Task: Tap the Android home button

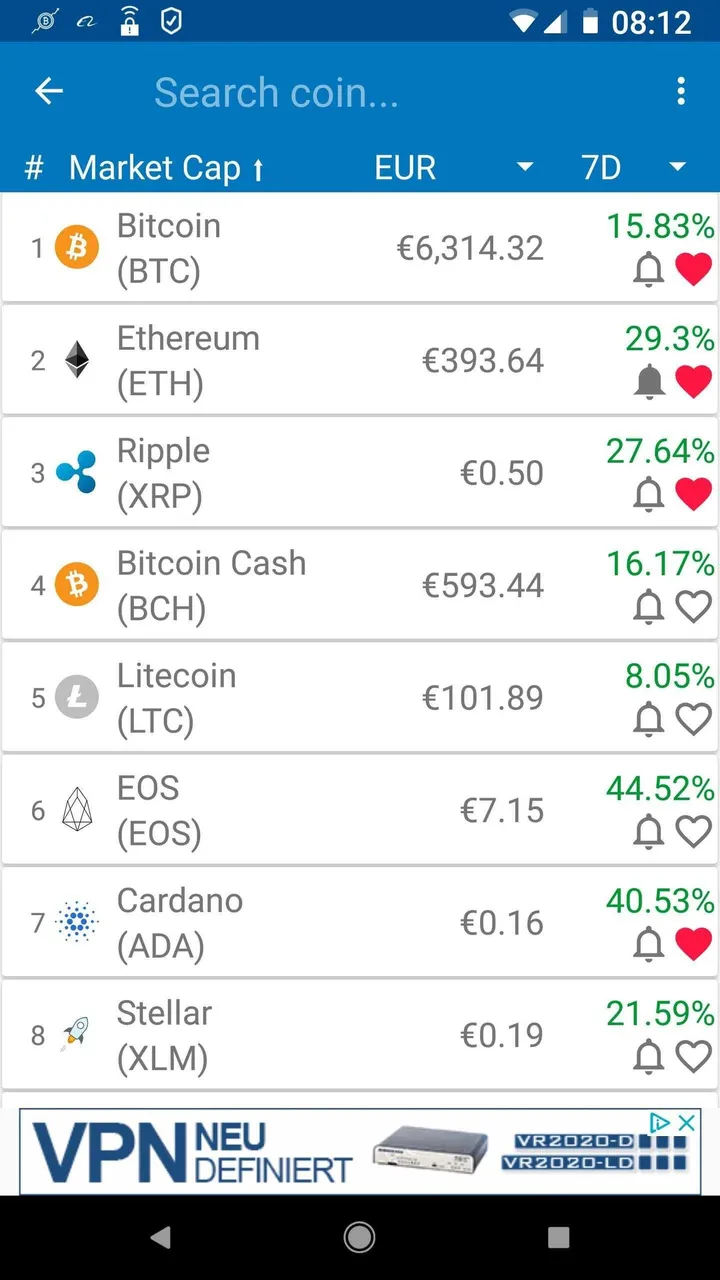Action: [360, 1238]
